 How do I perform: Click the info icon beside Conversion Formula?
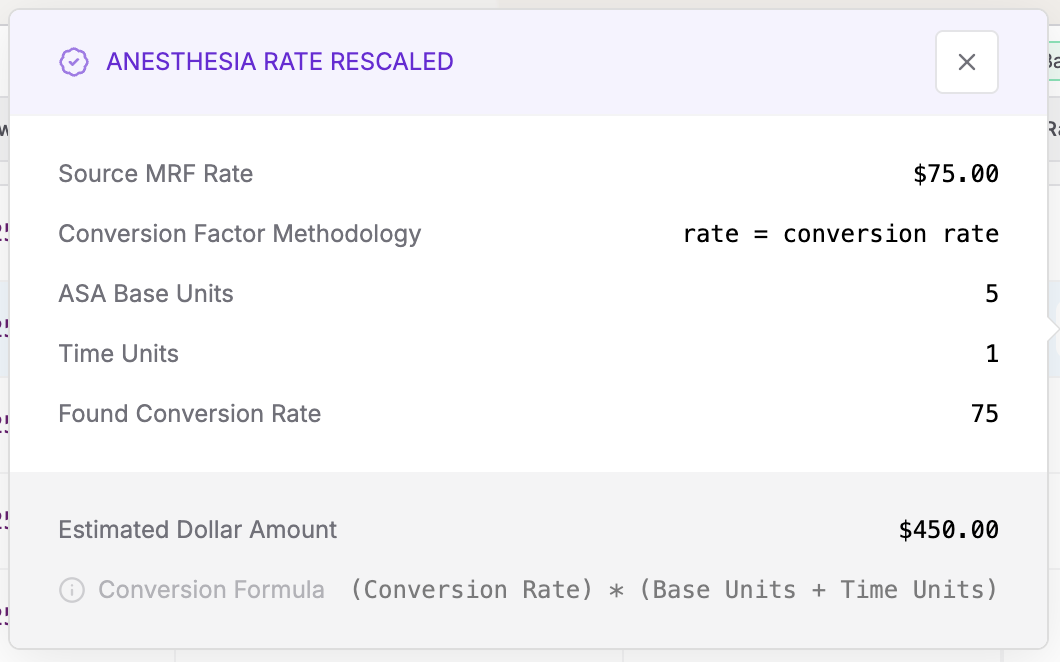[72, 590]
